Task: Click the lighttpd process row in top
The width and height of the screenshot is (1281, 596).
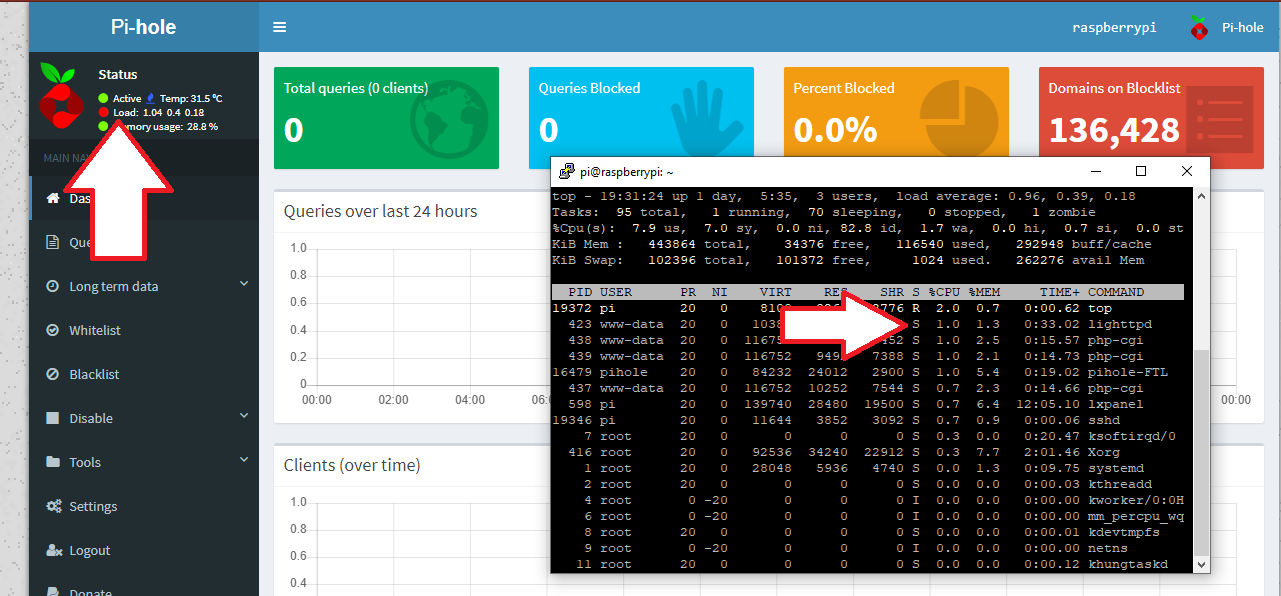Action: click(x=868, y=324)
